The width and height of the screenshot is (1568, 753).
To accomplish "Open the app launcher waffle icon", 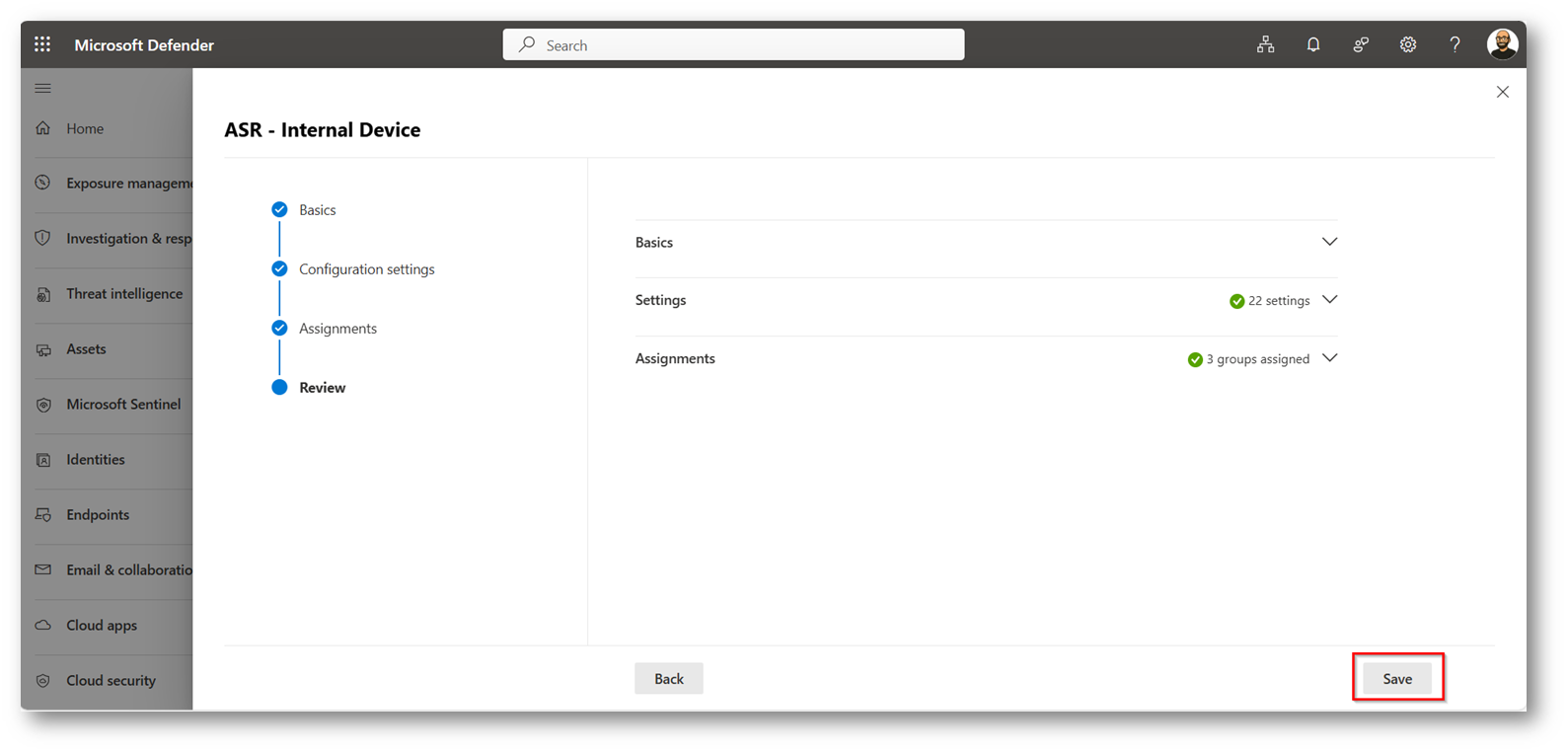I will click(42, 44).
